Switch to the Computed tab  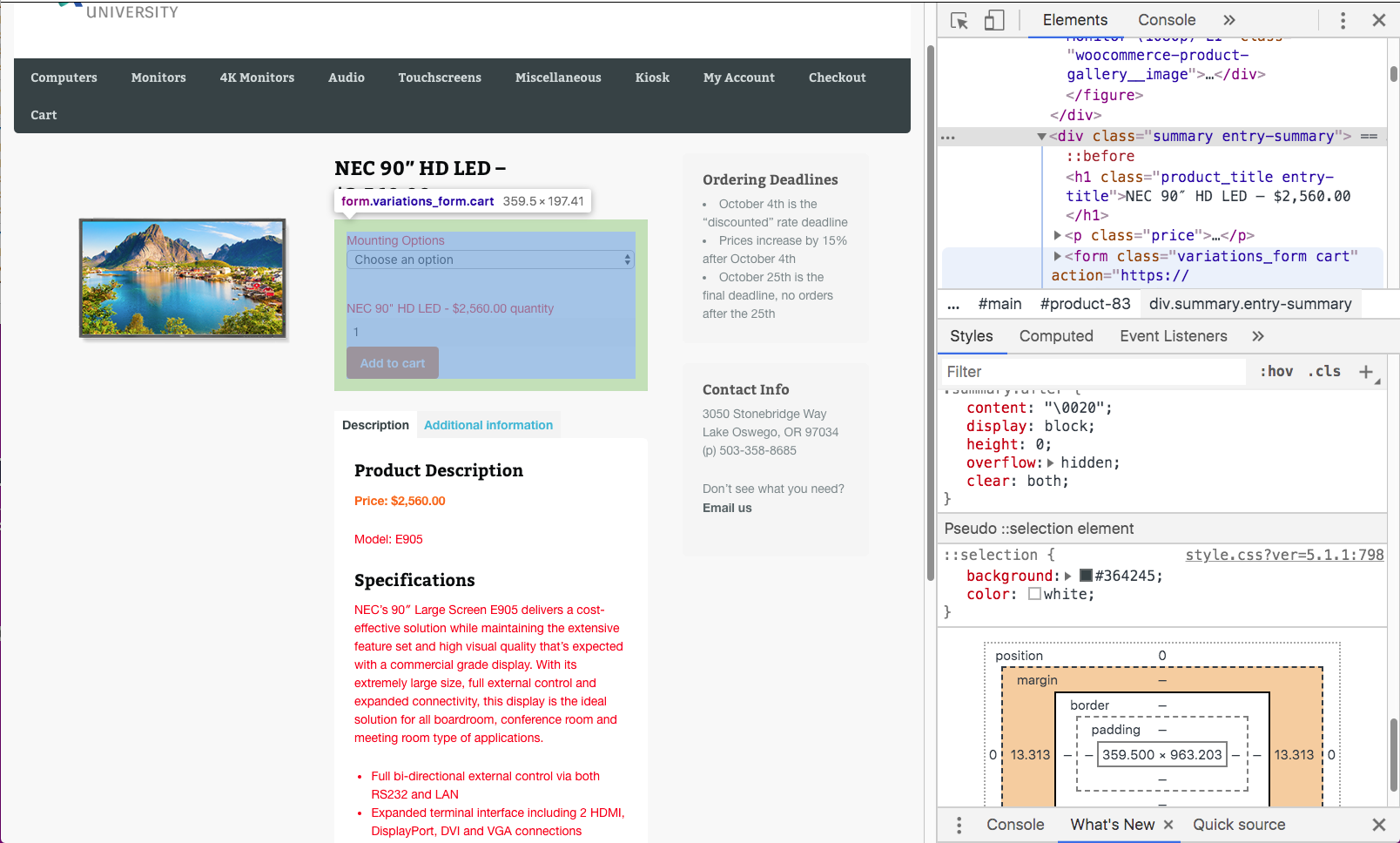pyautogui.click(x=1056, y=336)
